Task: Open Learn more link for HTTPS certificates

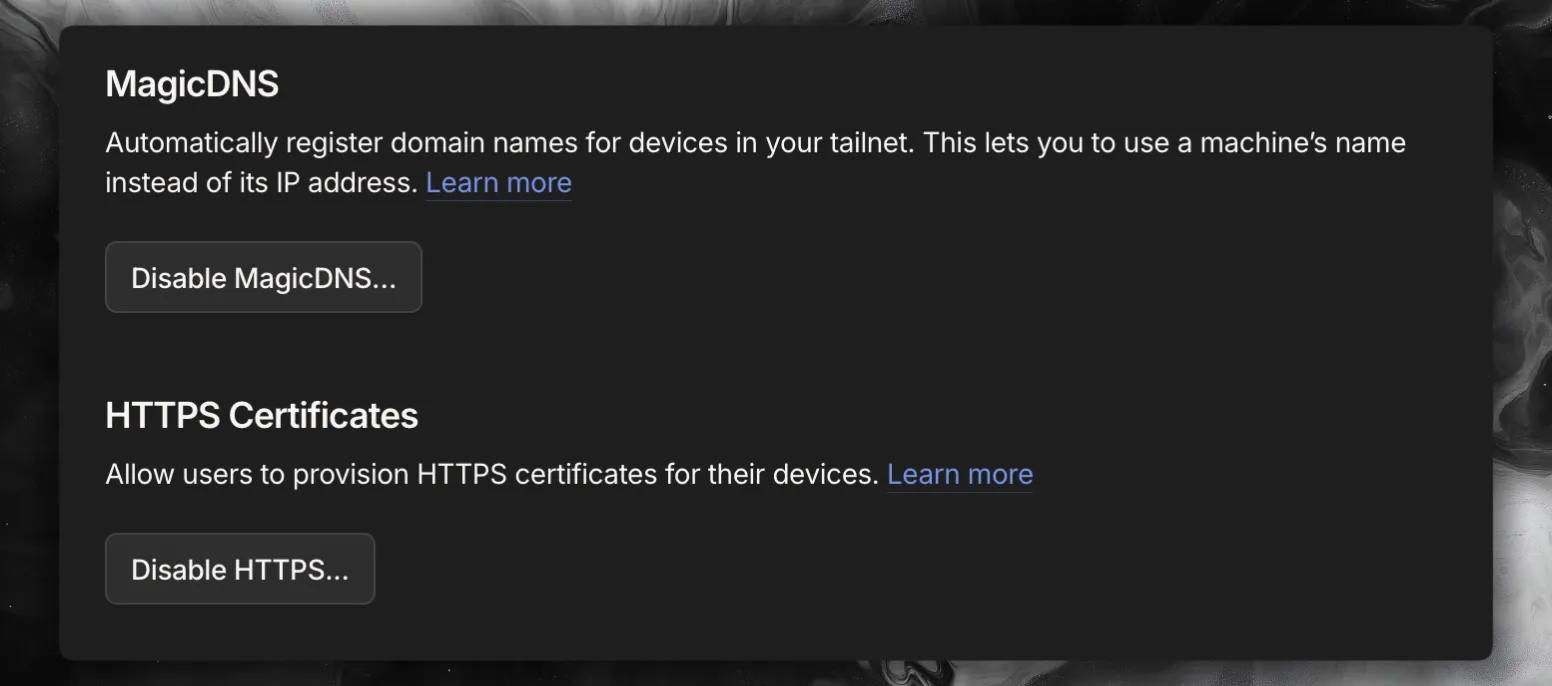Action: click(960, 474)
